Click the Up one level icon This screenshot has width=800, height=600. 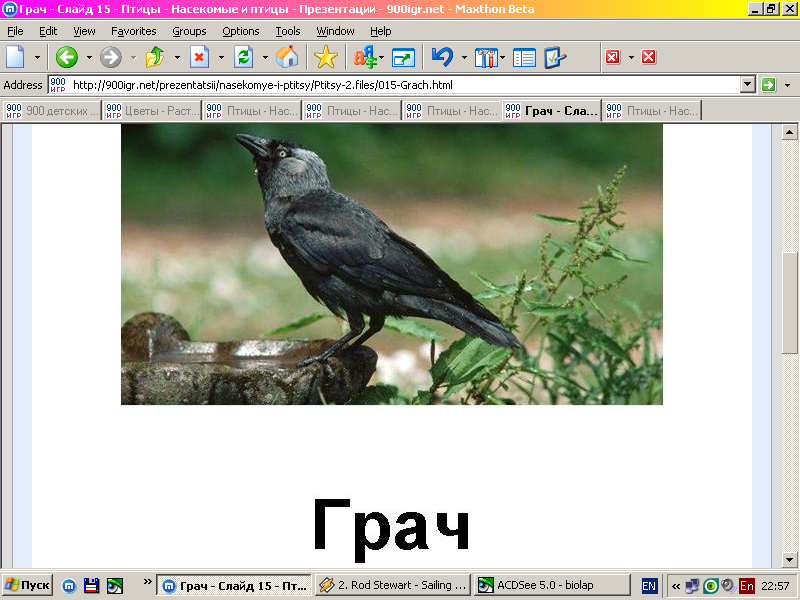pyautogui.click(x=155, y=57)
